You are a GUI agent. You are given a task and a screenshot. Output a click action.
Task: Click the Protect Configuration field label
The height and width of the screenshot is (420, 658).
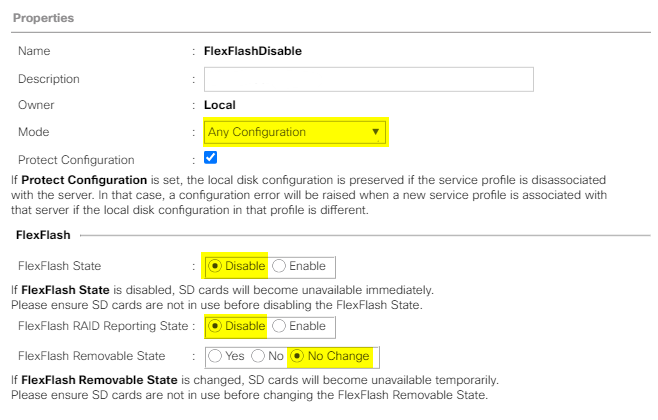point(76,160)
